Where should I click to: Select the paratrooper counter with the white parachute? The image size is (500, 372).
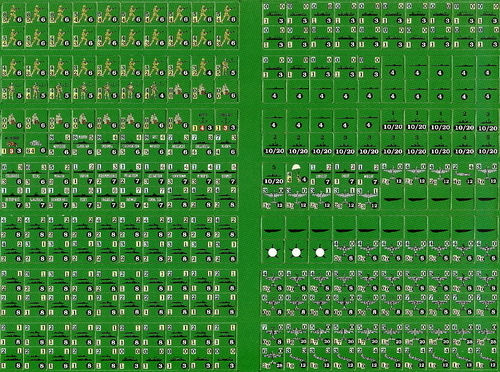coord(298,174)
